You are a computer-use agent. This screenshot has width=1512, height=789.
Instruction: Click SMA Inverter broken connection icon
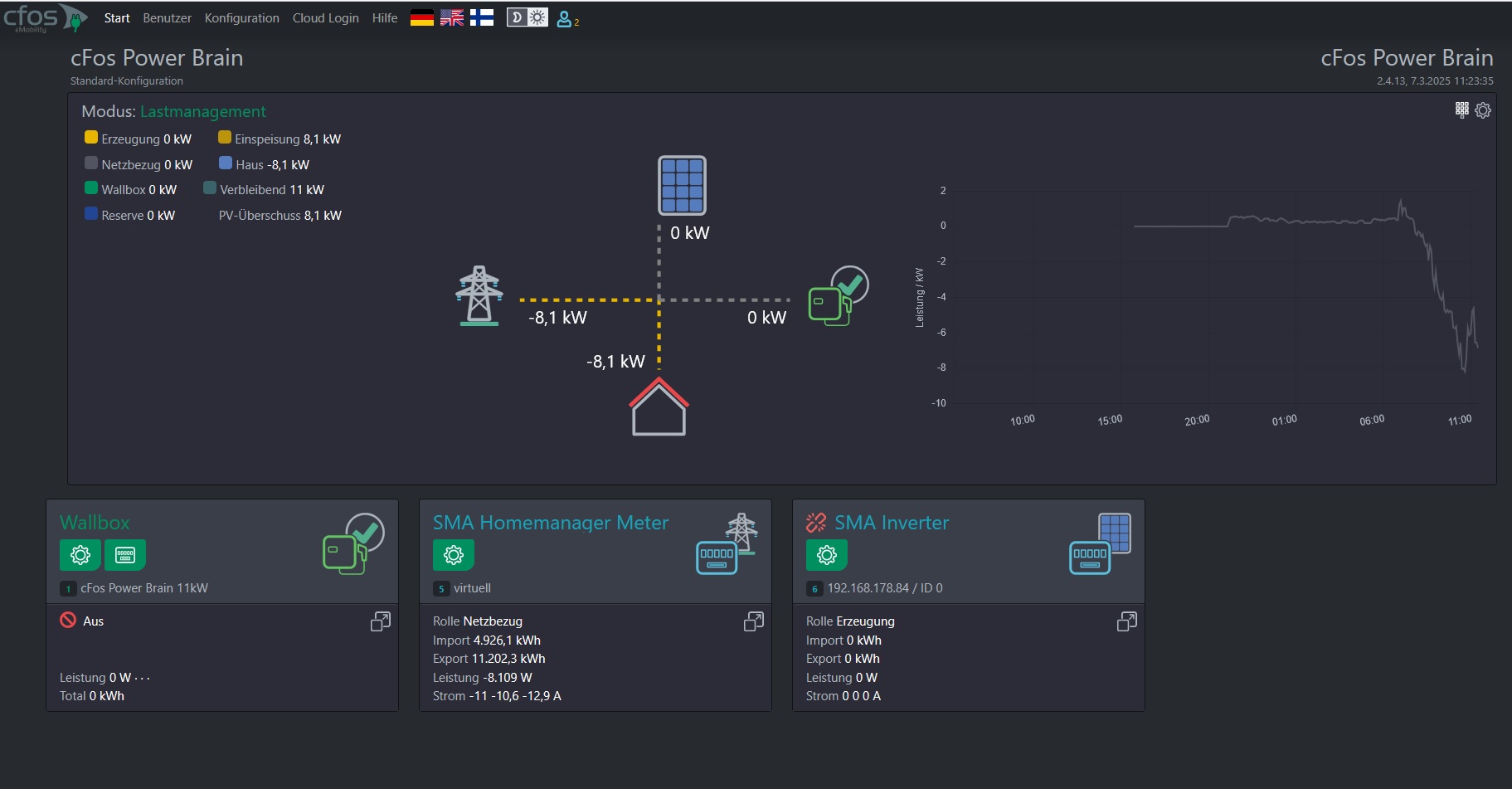click(816, 522)
